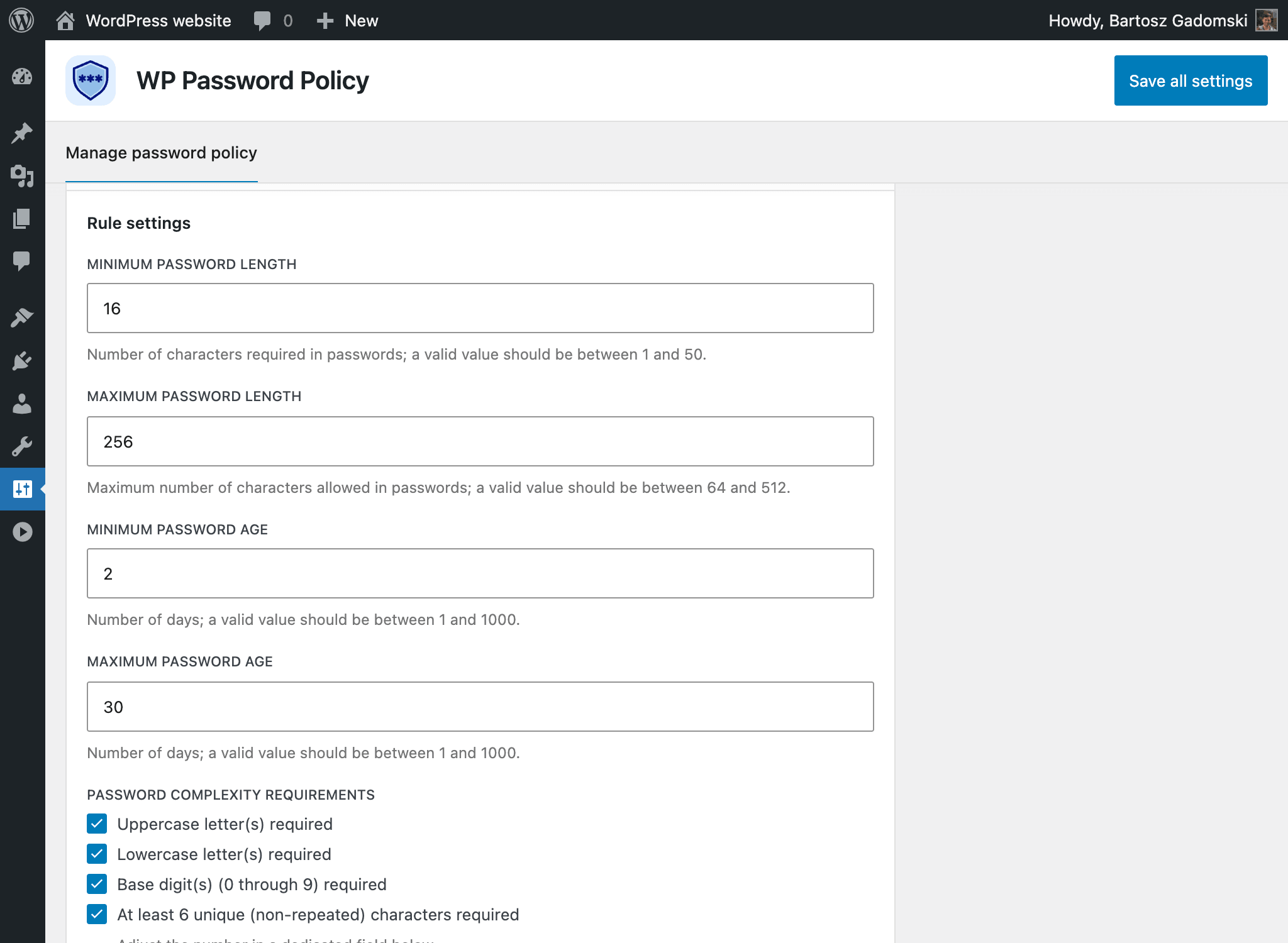Open Posts pushpin icon in sidebar
The width and height of the screenshot is (1288, 943).
tap(22, 133)
